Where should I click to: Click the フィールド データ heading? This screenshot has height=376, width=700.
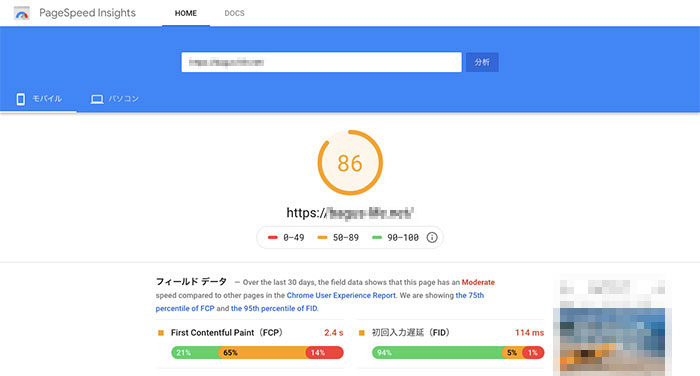191,282
